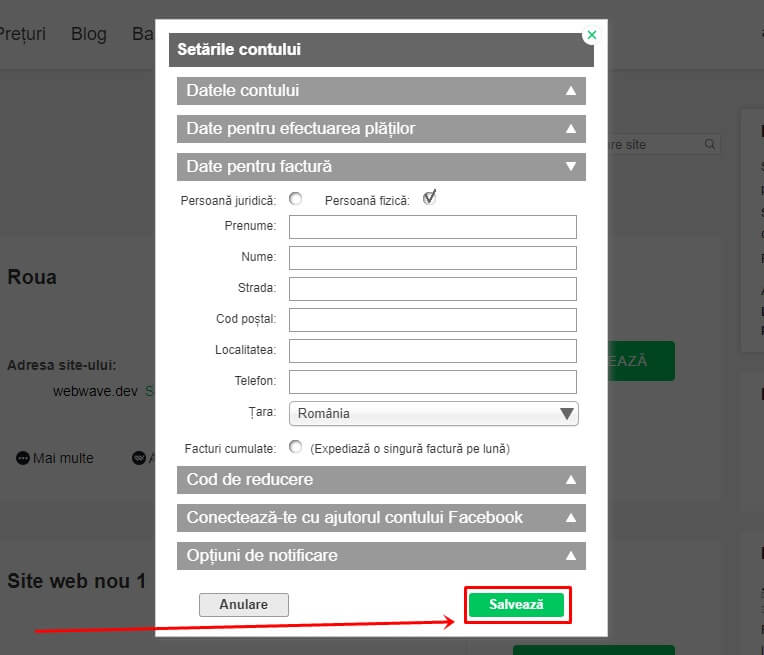Viewport: 764px width, 655px height.
Task: Expand Date pentru efectuarea plăților section
Action: [x=381, y=129]
